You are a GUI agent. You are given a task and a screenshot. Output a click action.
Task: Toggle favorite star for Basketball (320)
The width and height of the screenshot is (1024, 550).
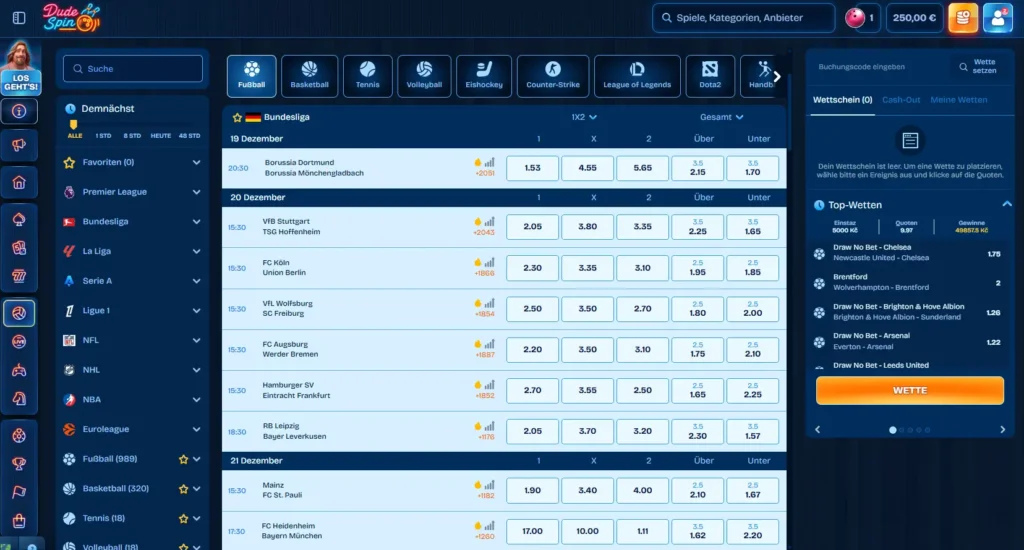184,489
